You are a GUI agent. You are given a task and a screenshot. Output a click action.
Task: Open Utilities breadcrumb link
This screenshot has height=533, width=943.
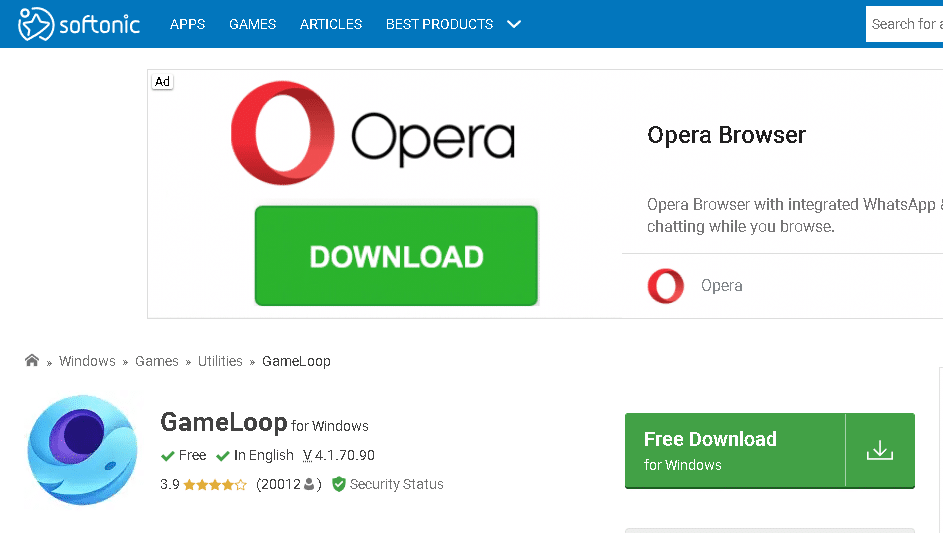point(220,361)
